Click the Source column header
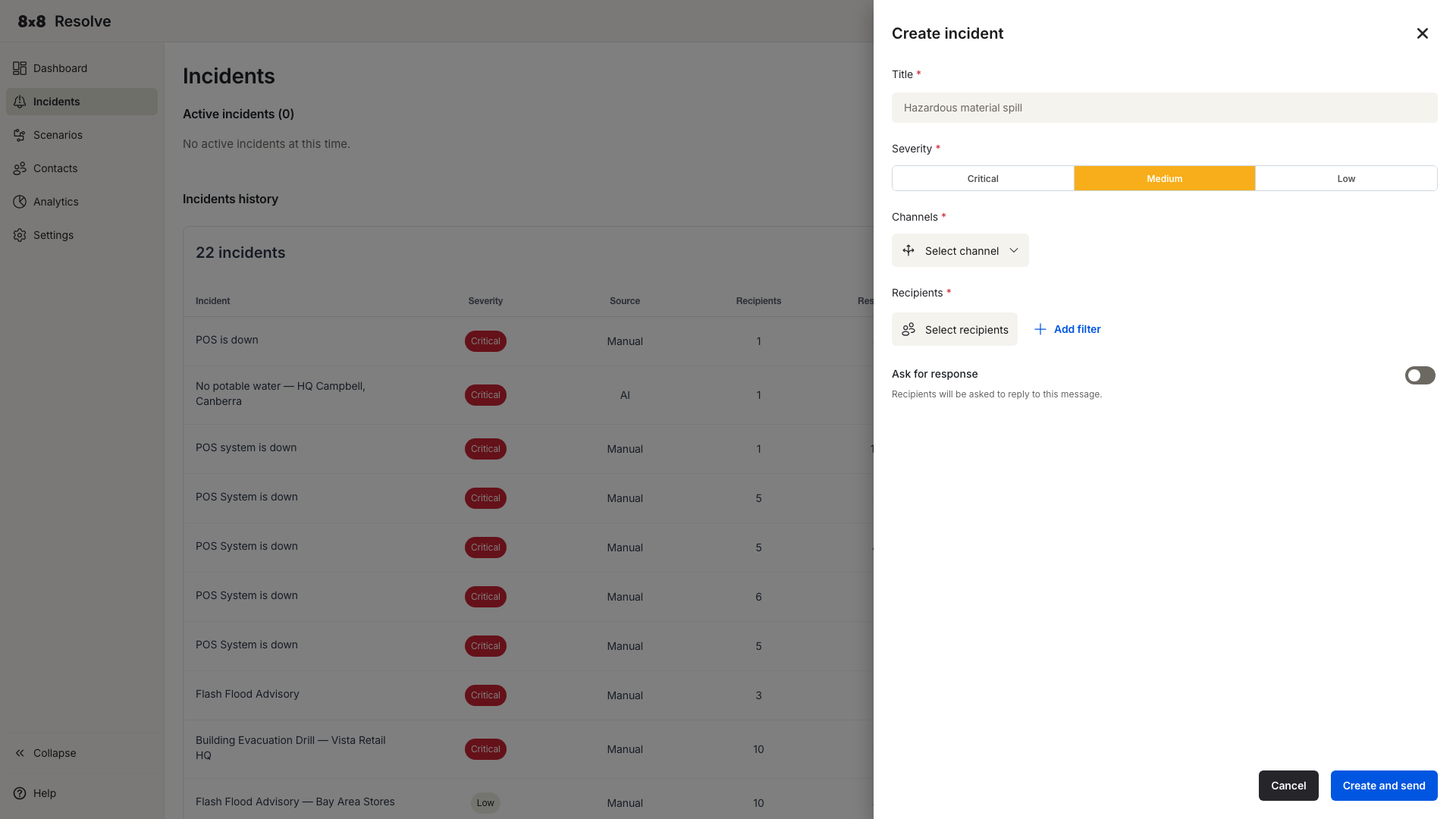 625,301
